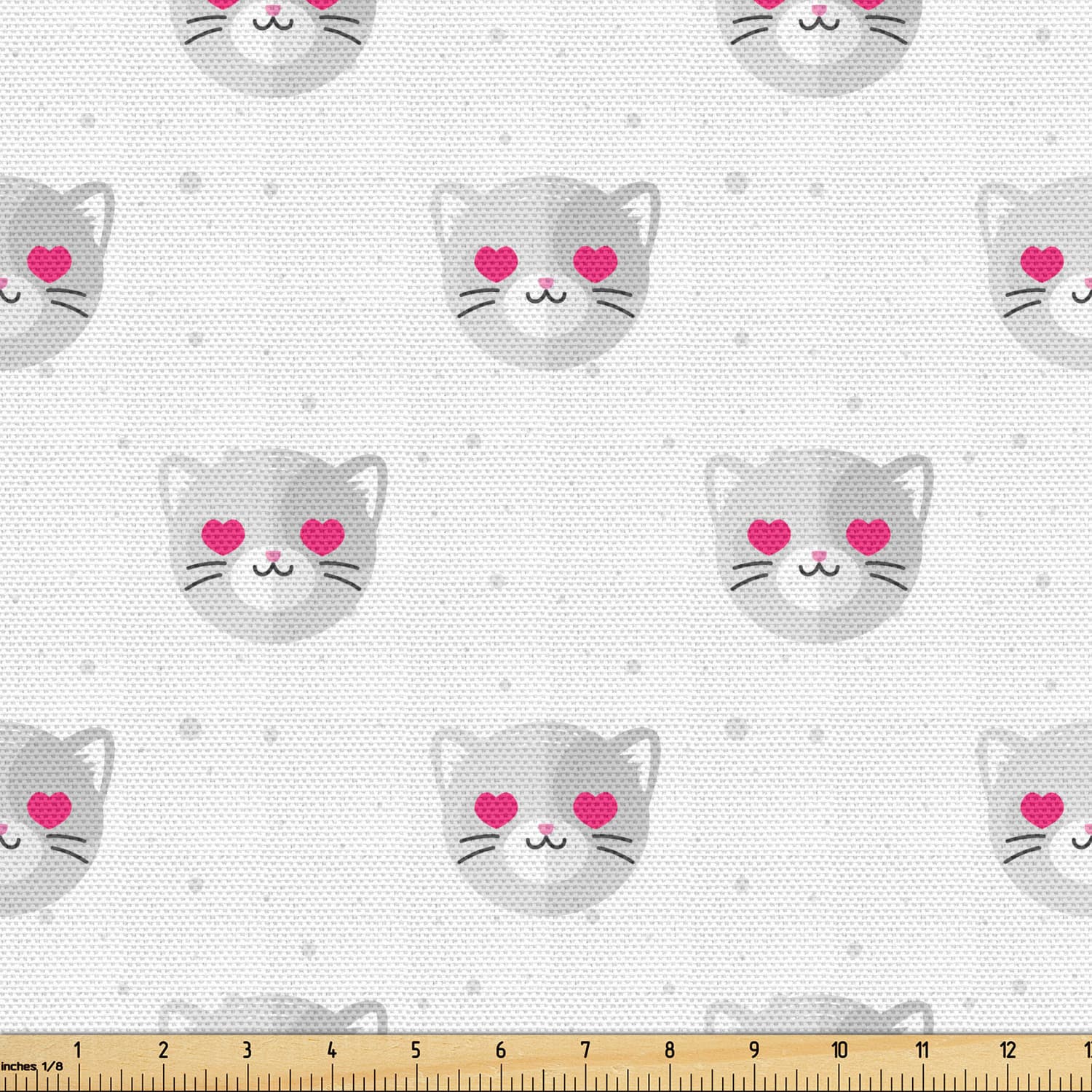
Task: Click the ruler number 2
Action: pyautogui.click(x=162, y=1051)
